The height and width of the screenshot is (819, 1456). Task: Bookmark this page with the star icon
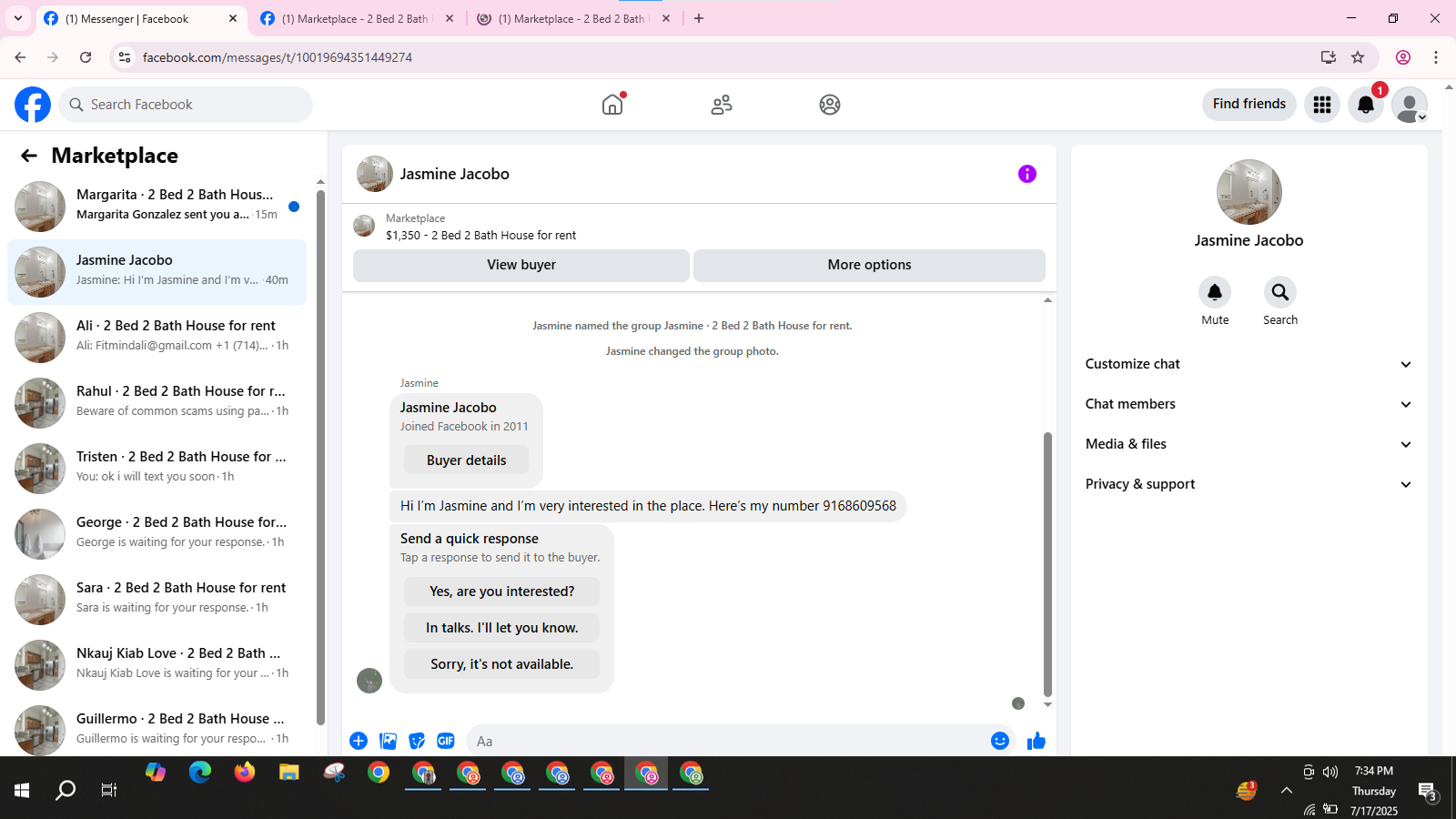[1358, 57]
